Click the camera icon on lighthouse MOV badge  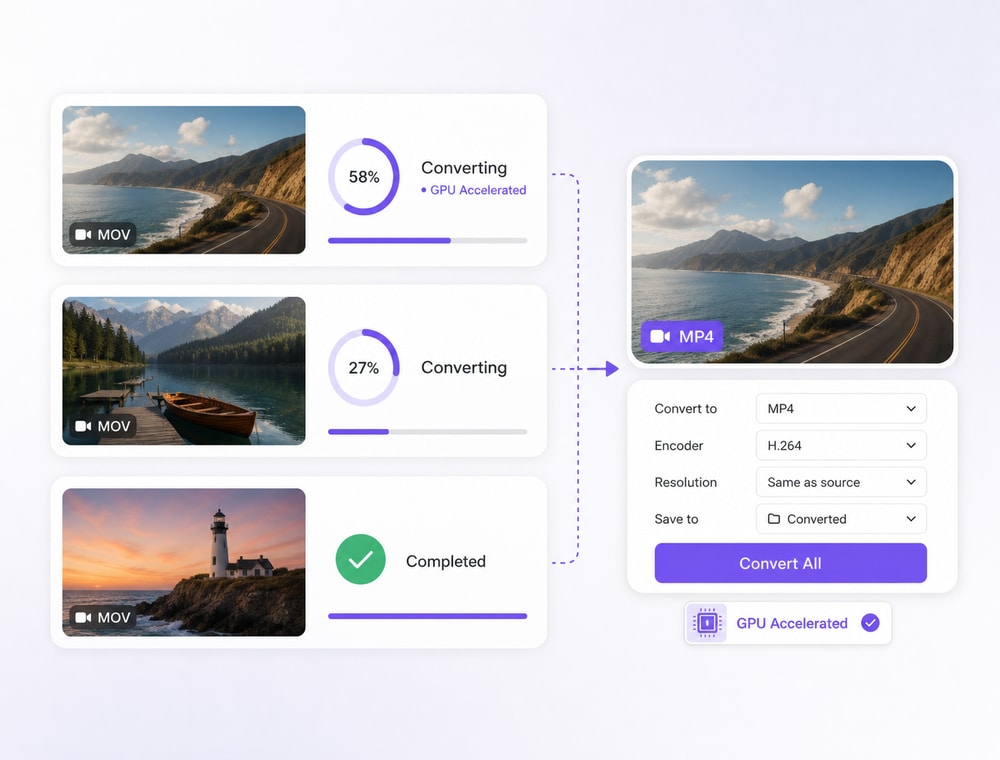(84, 617)
